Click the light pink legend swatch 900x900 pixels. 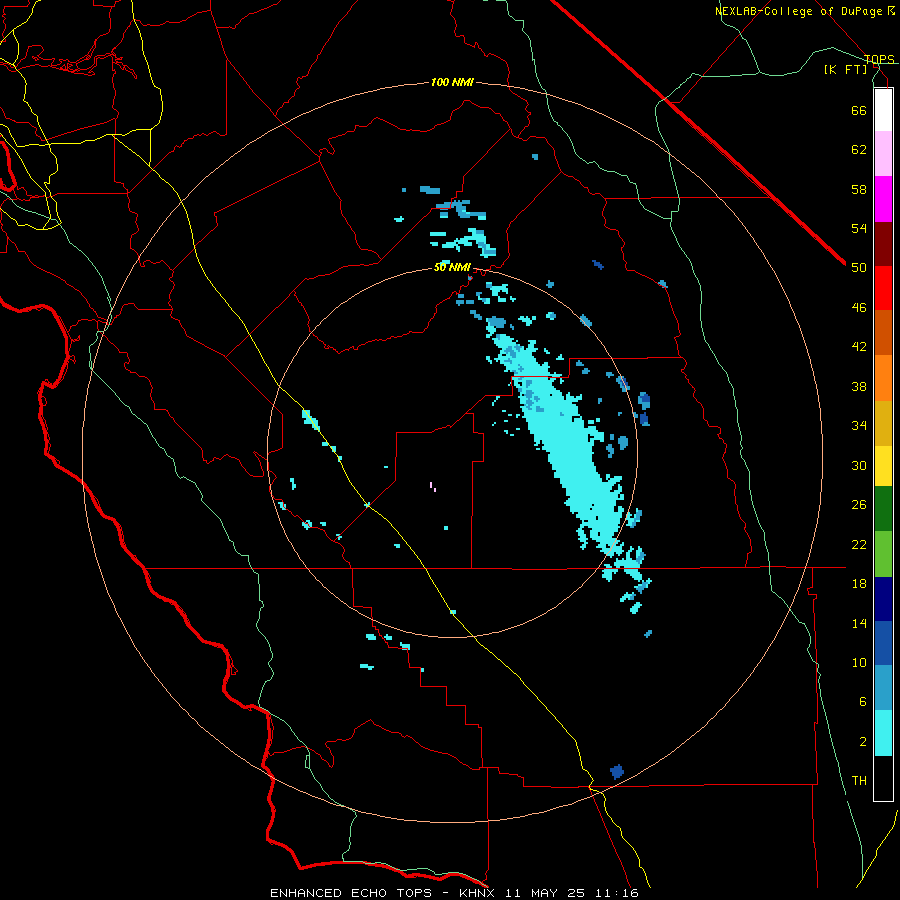[x=883, y=153]
